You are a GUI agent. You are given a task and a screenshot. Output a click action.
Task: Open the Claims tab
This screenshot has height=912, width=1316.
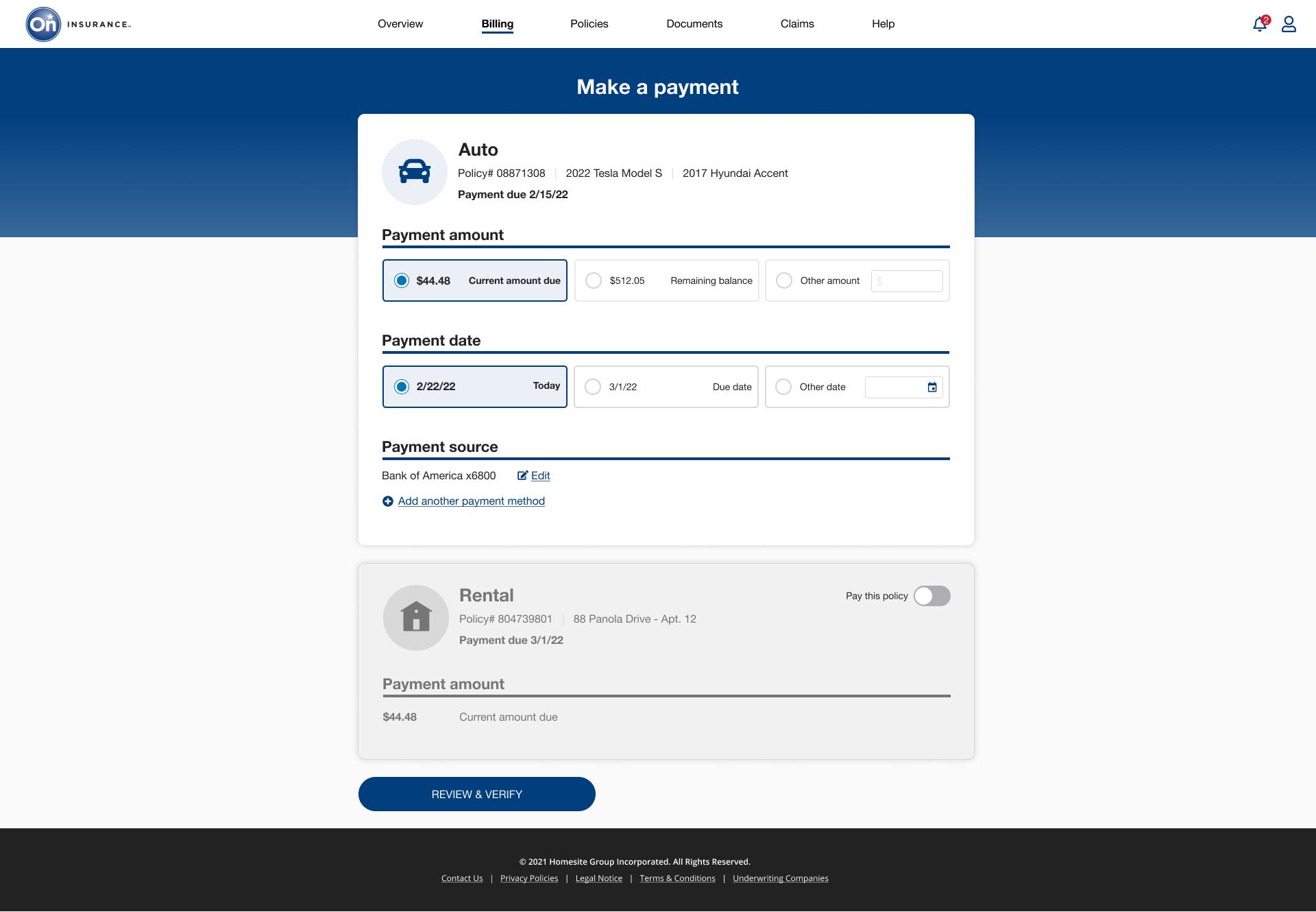797,24
